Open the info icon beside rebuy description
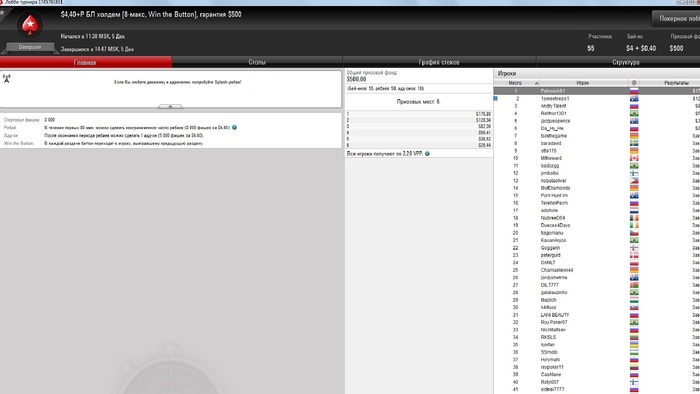The height and width of the screenshot is (394, 700). pyautogui.click(x=234, y=128)
